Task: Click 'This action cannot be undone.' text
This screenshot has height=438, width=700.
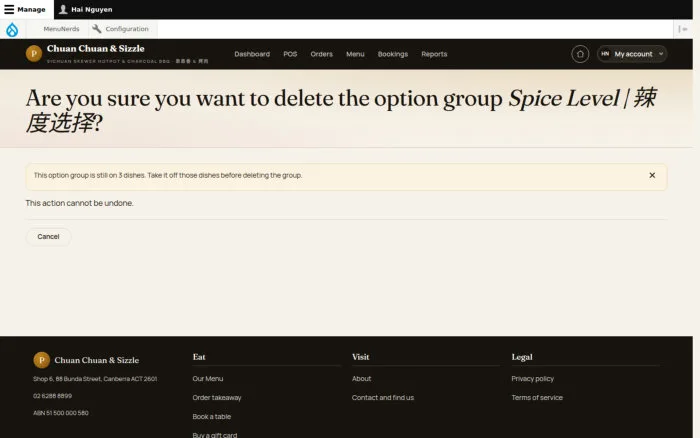Action: coord(79,203)
